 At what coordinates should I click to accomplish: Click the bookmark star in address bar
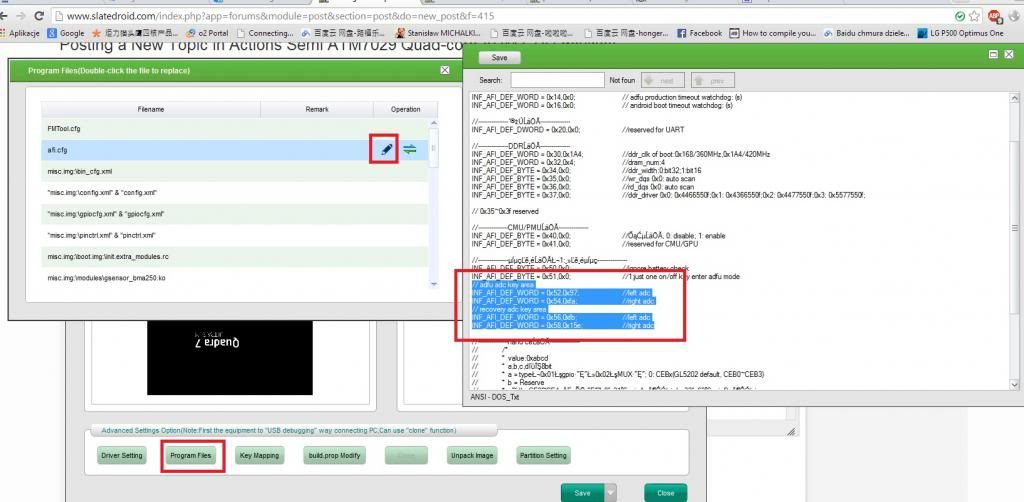pyautogui.click(x=974, y=16)
